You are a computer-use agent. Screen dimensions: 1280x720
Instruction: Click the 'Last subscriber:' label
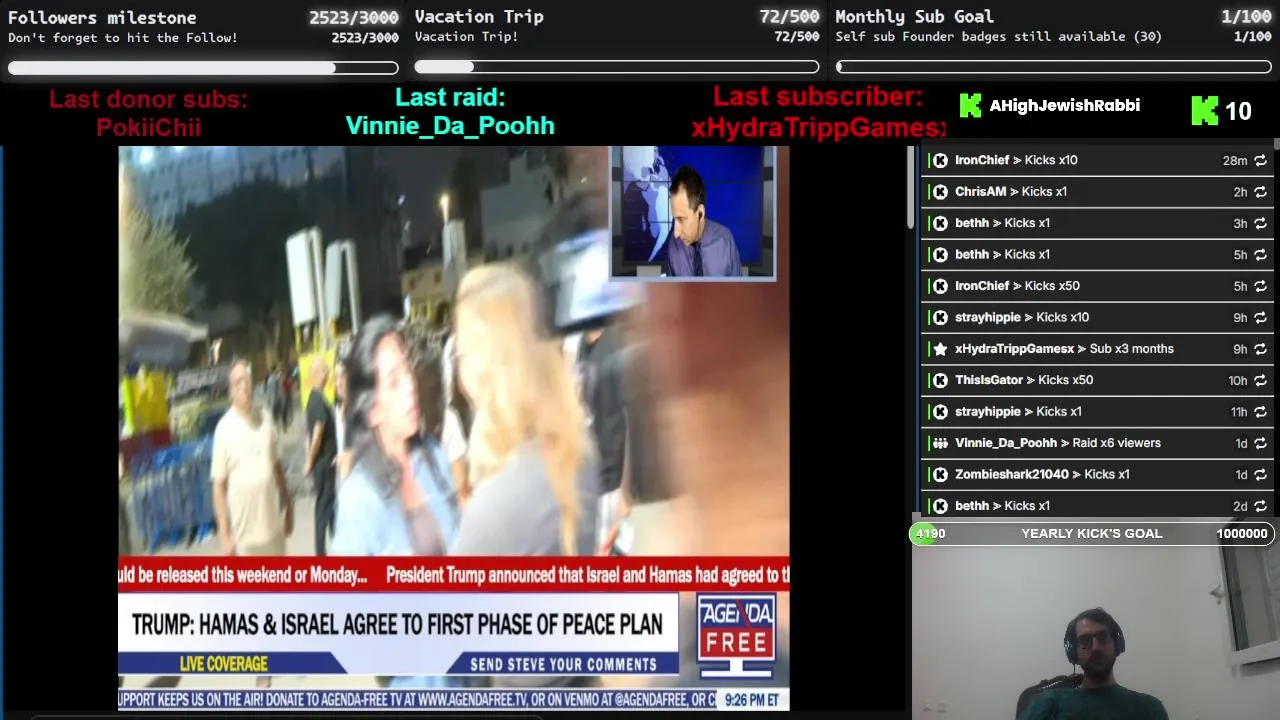click(818, 98)
